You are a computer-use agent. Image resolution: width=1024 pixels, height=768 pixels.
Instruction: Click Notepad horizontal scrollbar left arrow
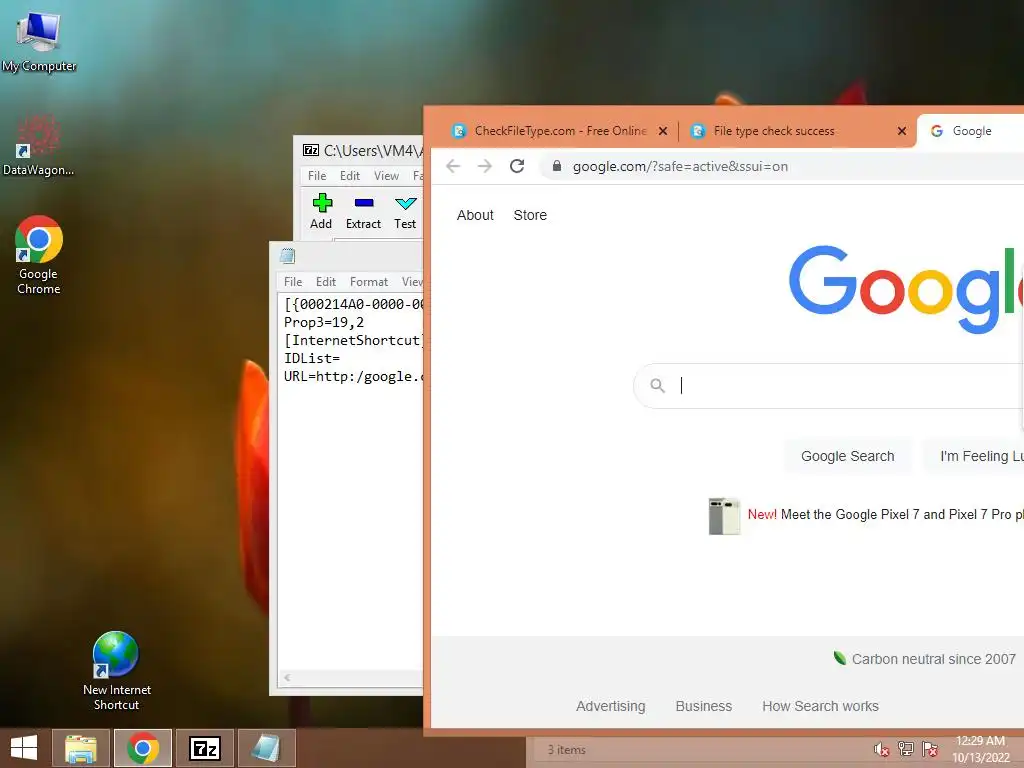point(287,678)
